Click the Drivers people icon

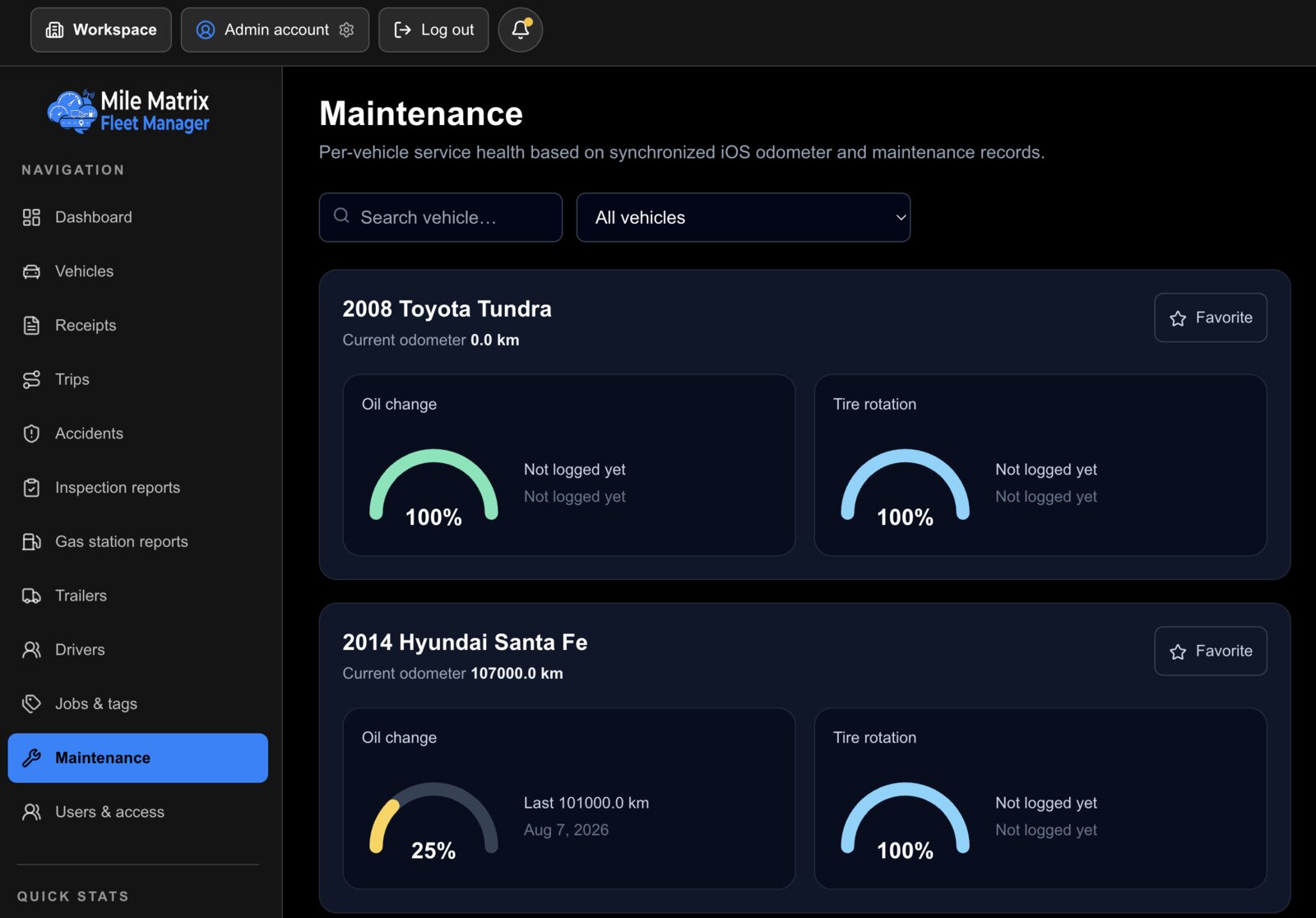coord(31,650)
